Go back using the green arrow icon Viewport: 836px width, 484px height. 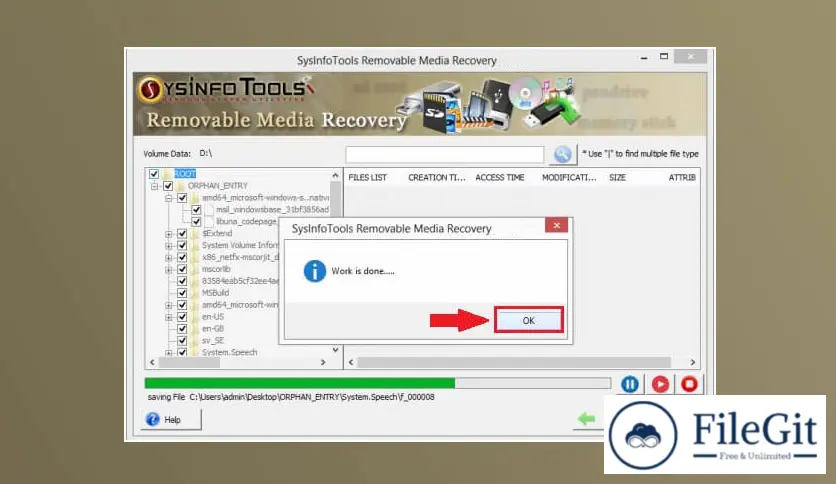click(586, 419)
